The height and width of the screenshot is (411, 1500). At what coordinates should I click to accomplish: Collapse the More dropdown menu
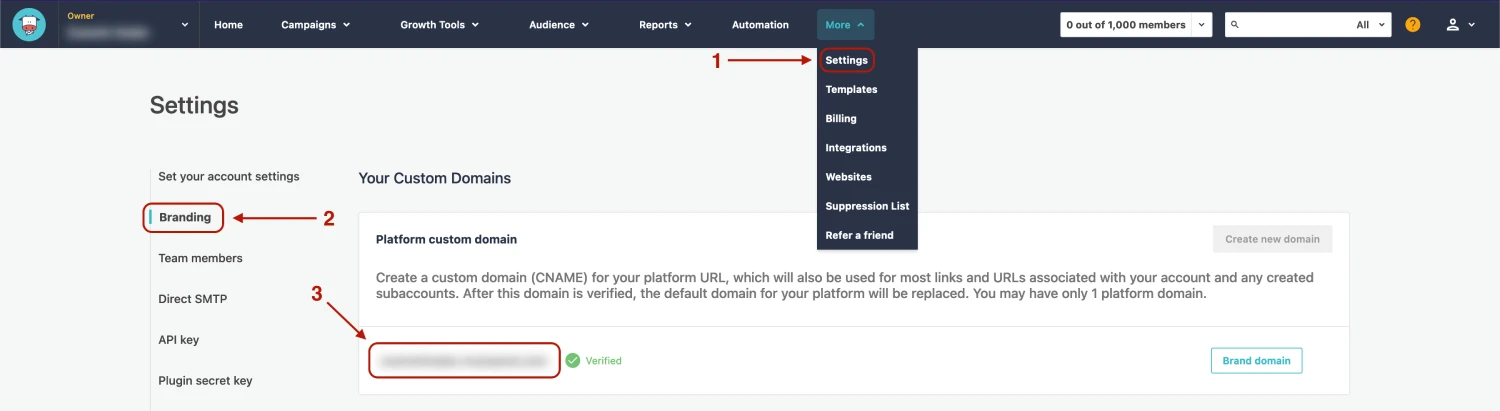[x=846, y=24]
